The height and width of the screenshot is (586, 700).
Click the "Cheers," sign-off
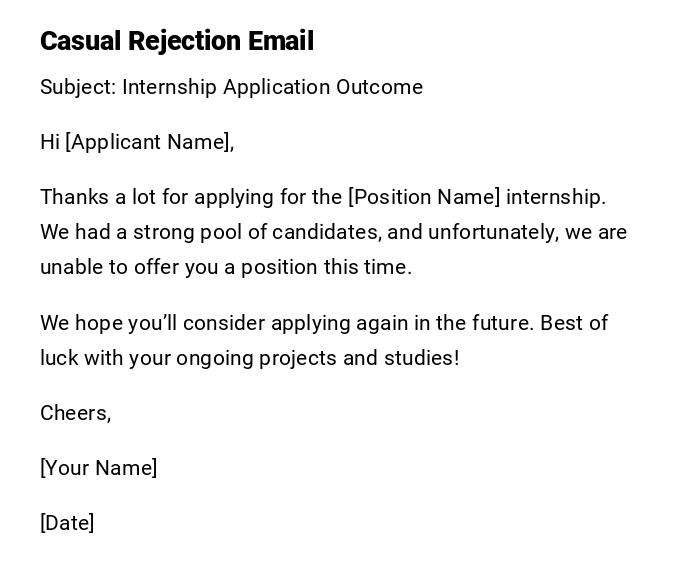pos(75,413)
